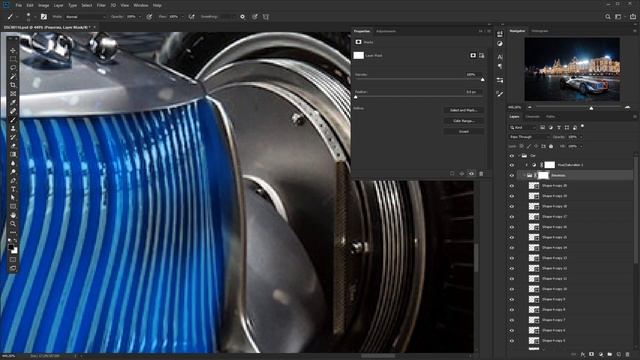Collapse the Car group in Layers

[x=519, y=156]
